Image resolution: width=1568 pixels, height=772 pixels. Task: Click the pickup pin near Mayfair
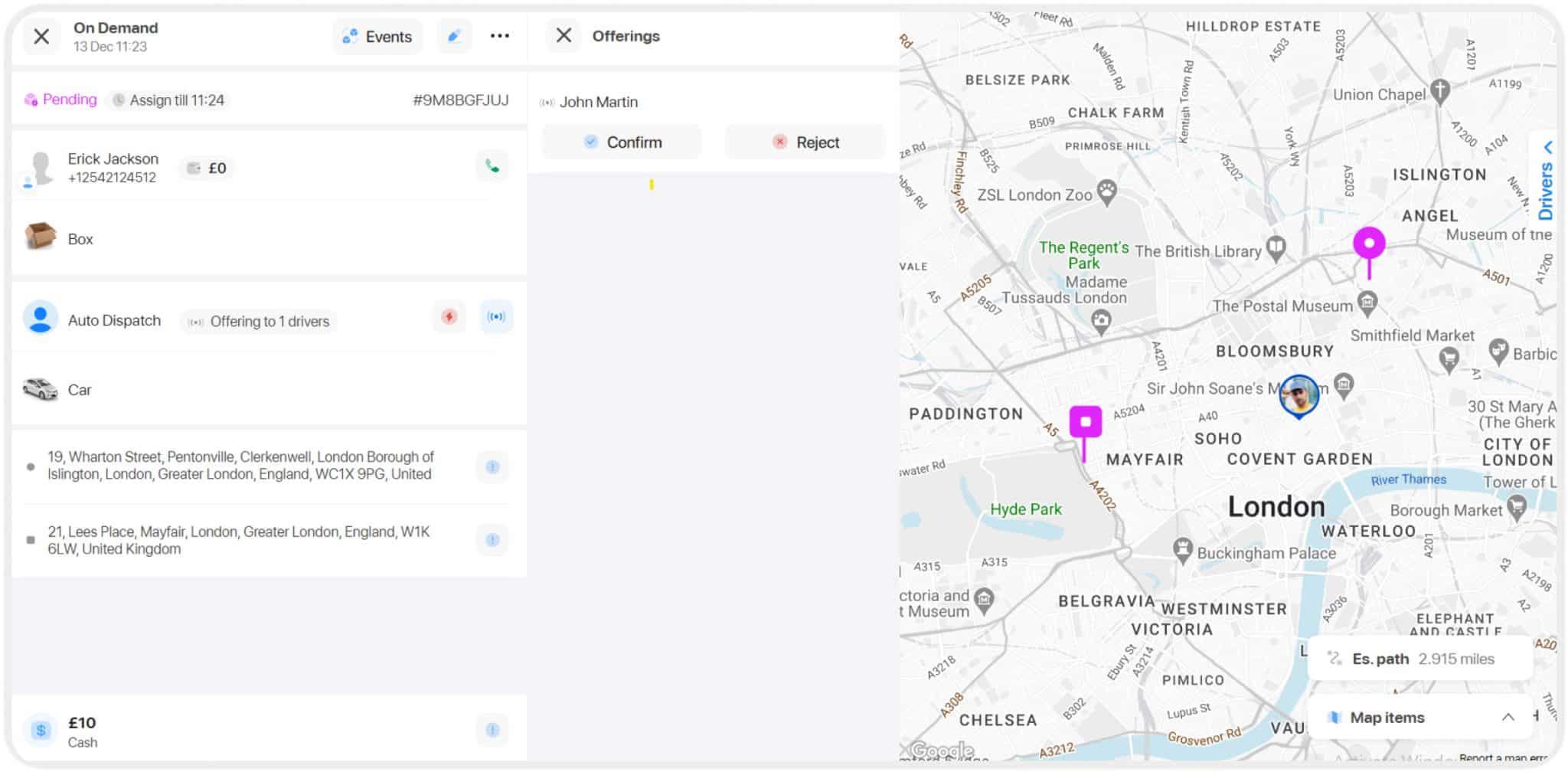pyautogui.click(x=1085, y=420)
